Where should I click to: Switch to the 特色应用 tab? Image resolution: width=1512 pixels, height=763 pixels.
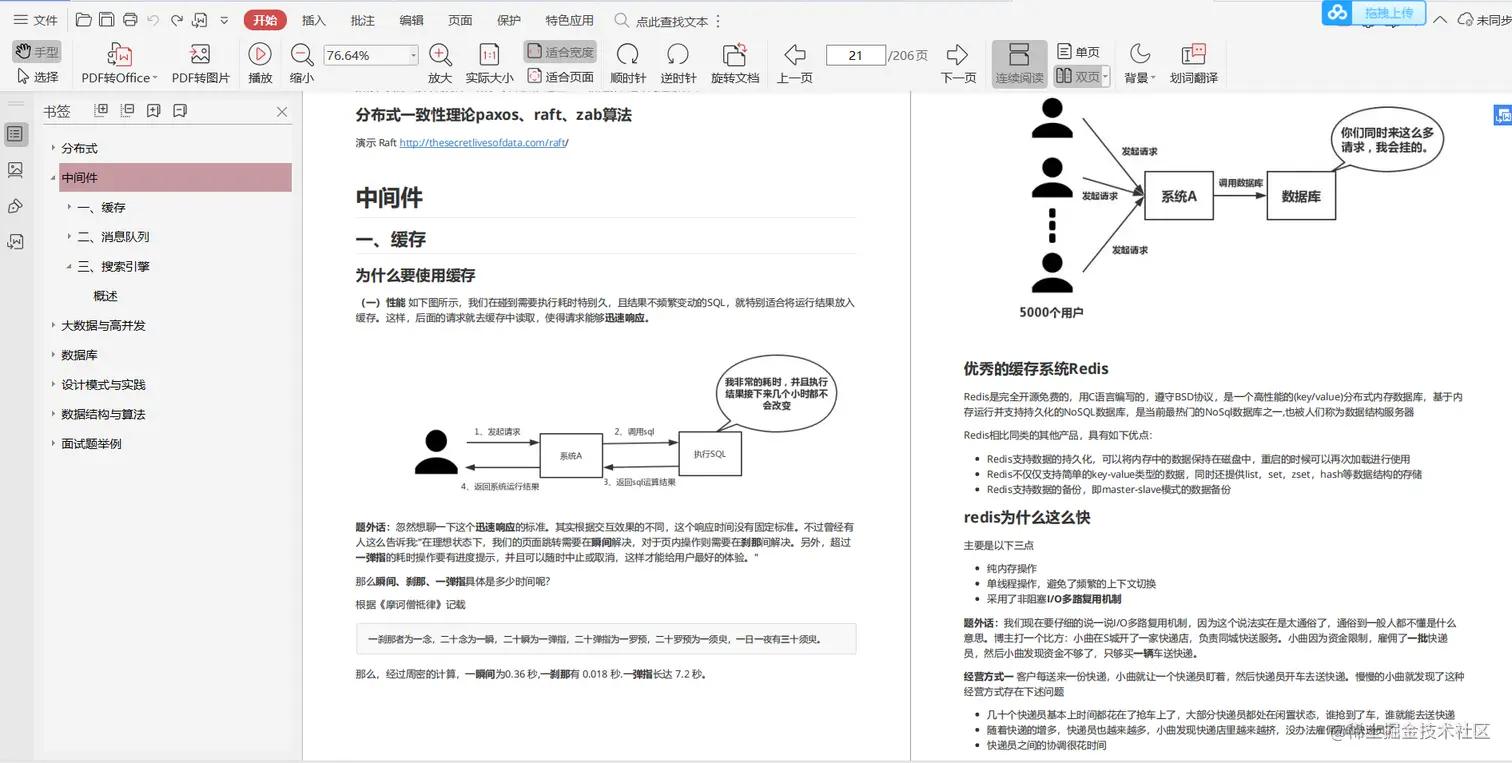[569, 20]
